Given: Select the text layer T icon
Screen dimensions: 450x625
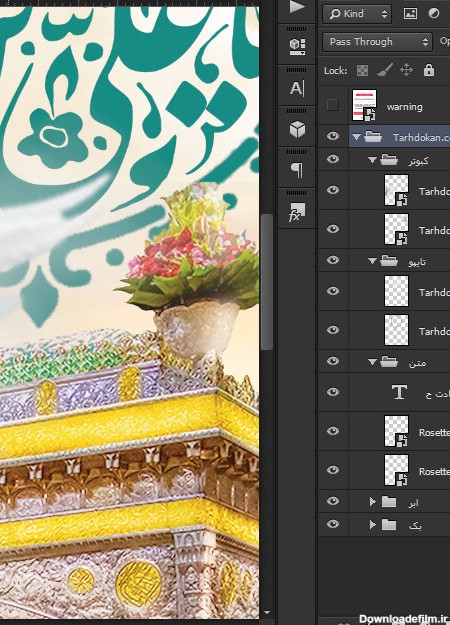Looking at the screenshot, I should [x=399, y=392].
